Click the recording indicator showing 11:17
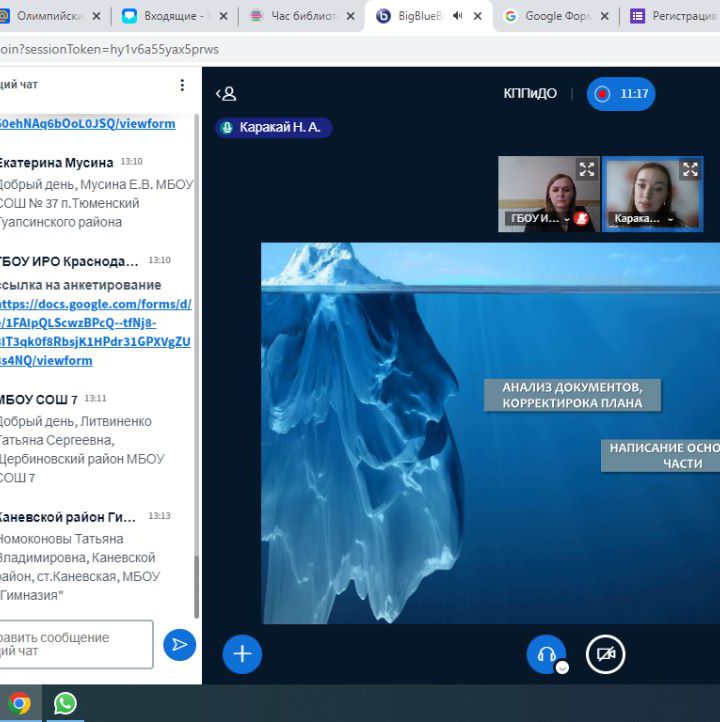 point(621,94)
